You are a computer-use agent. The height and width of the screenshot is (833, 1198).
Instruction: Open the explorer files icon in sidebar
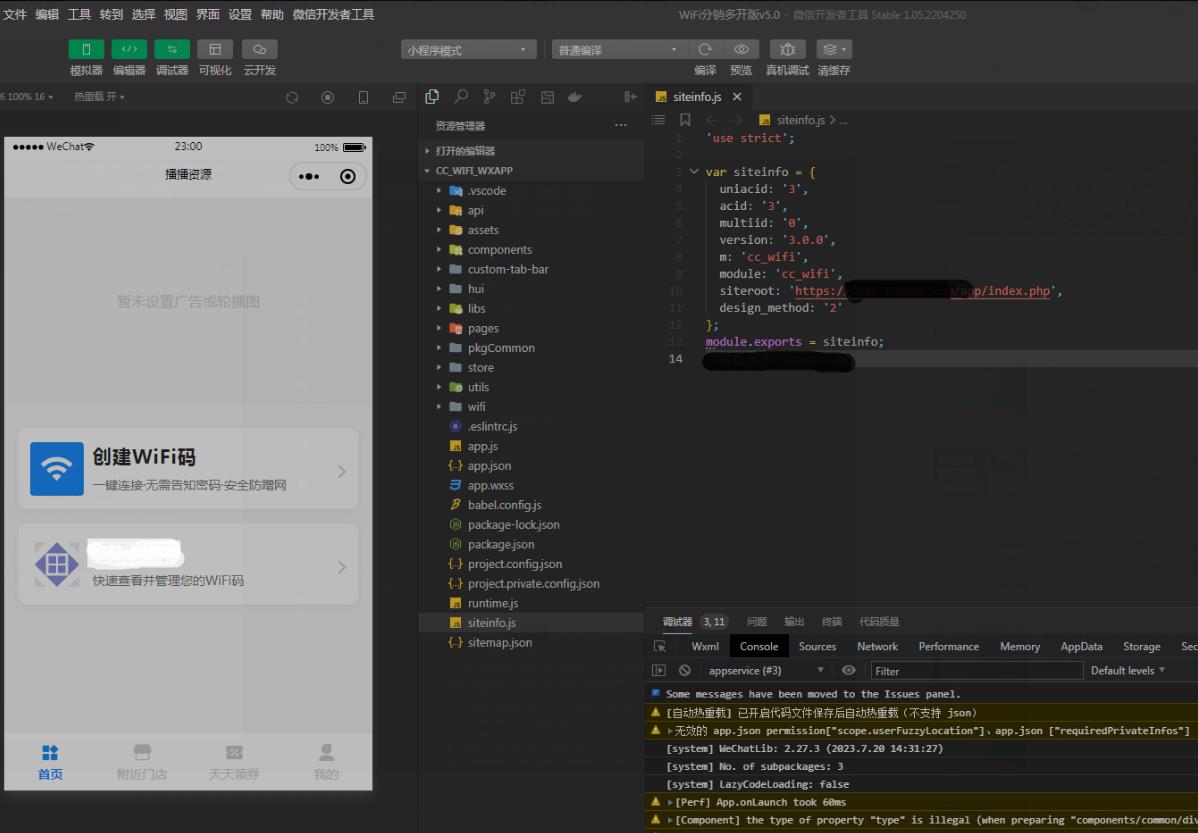[432, 96]
